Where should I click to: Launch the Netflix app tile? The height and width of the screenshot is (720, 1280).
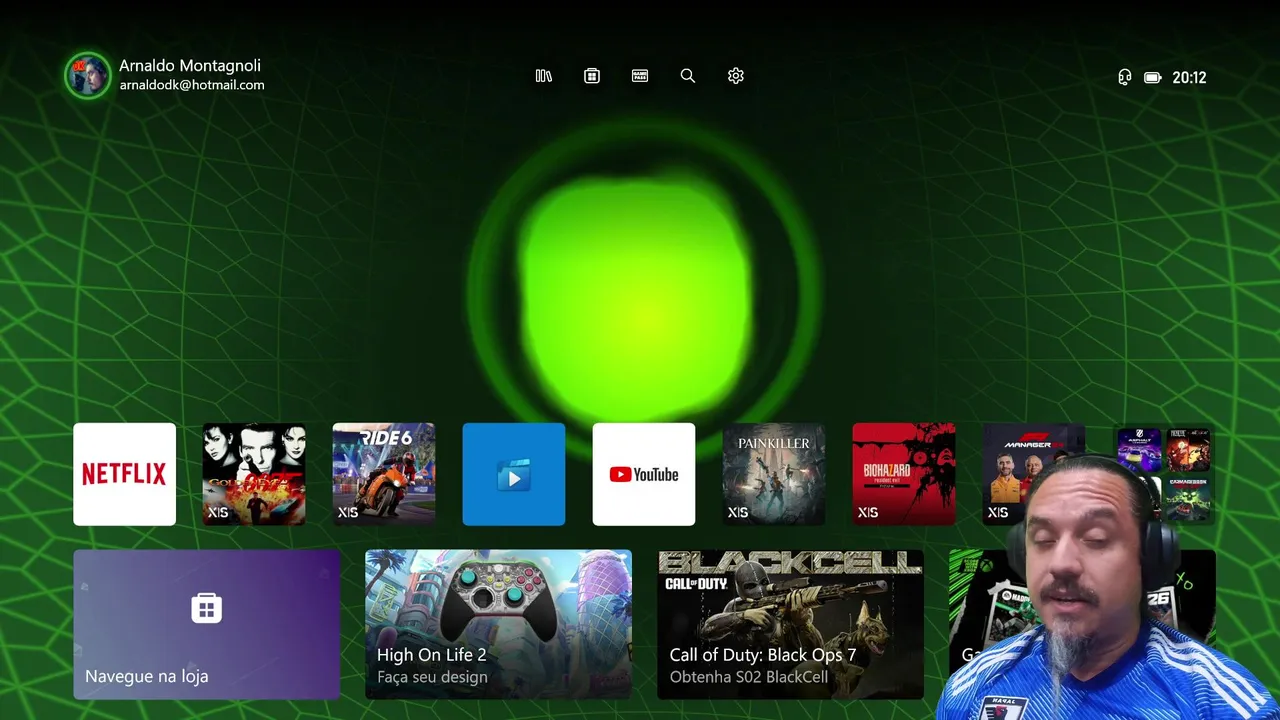pos(124,474)
